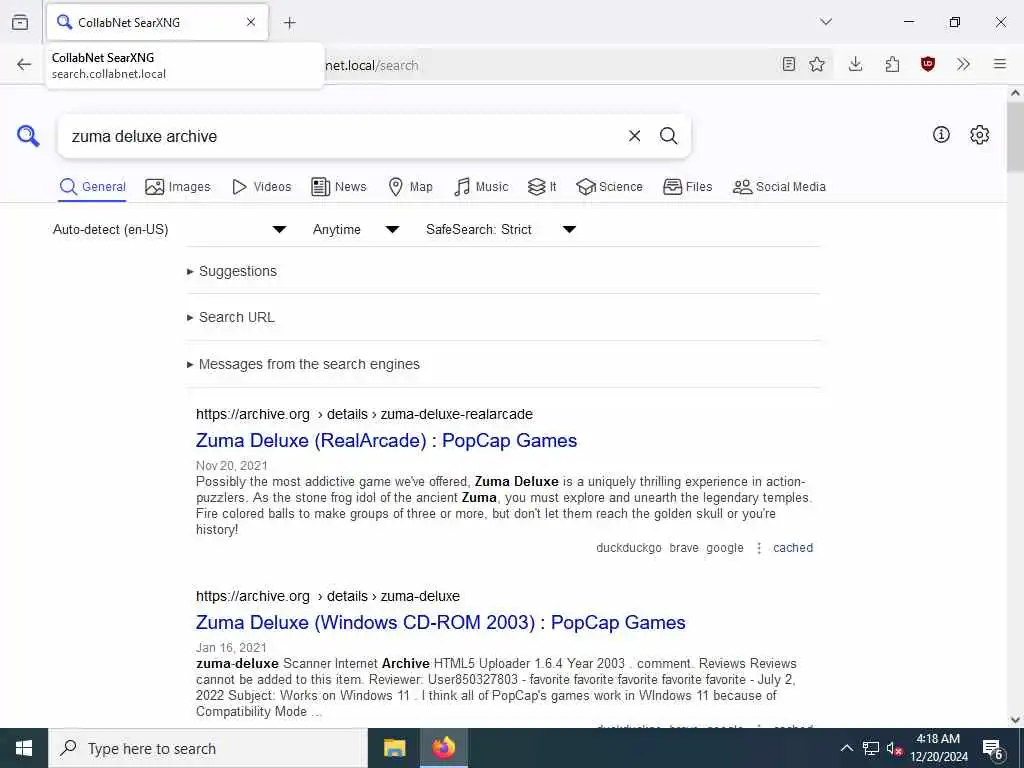This screenshot has height=768, width=1024.
Task: Close the CollabNet SearXNG tab
Action: [251, 22]
